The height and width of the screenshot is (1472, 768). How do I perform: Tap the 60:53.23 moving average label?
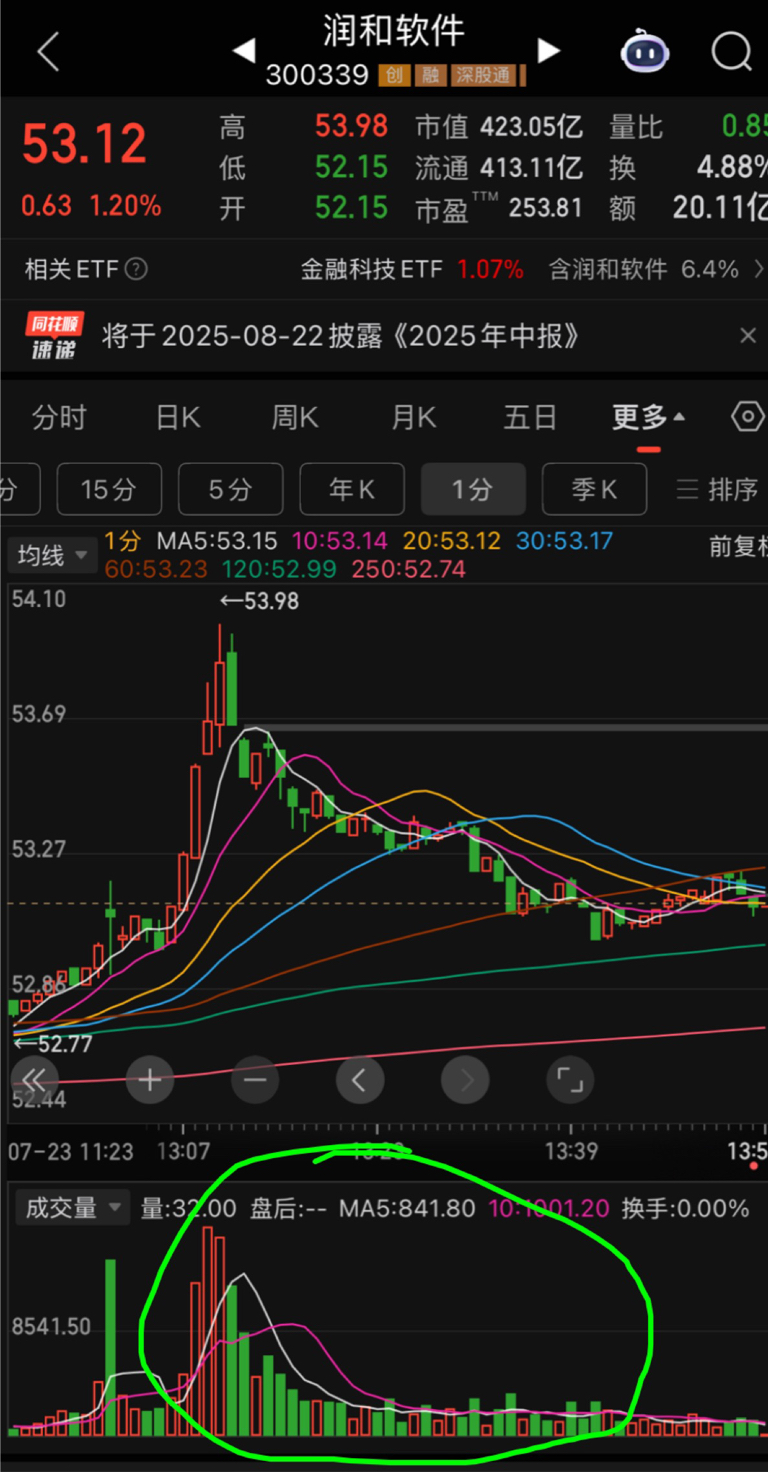155,569
